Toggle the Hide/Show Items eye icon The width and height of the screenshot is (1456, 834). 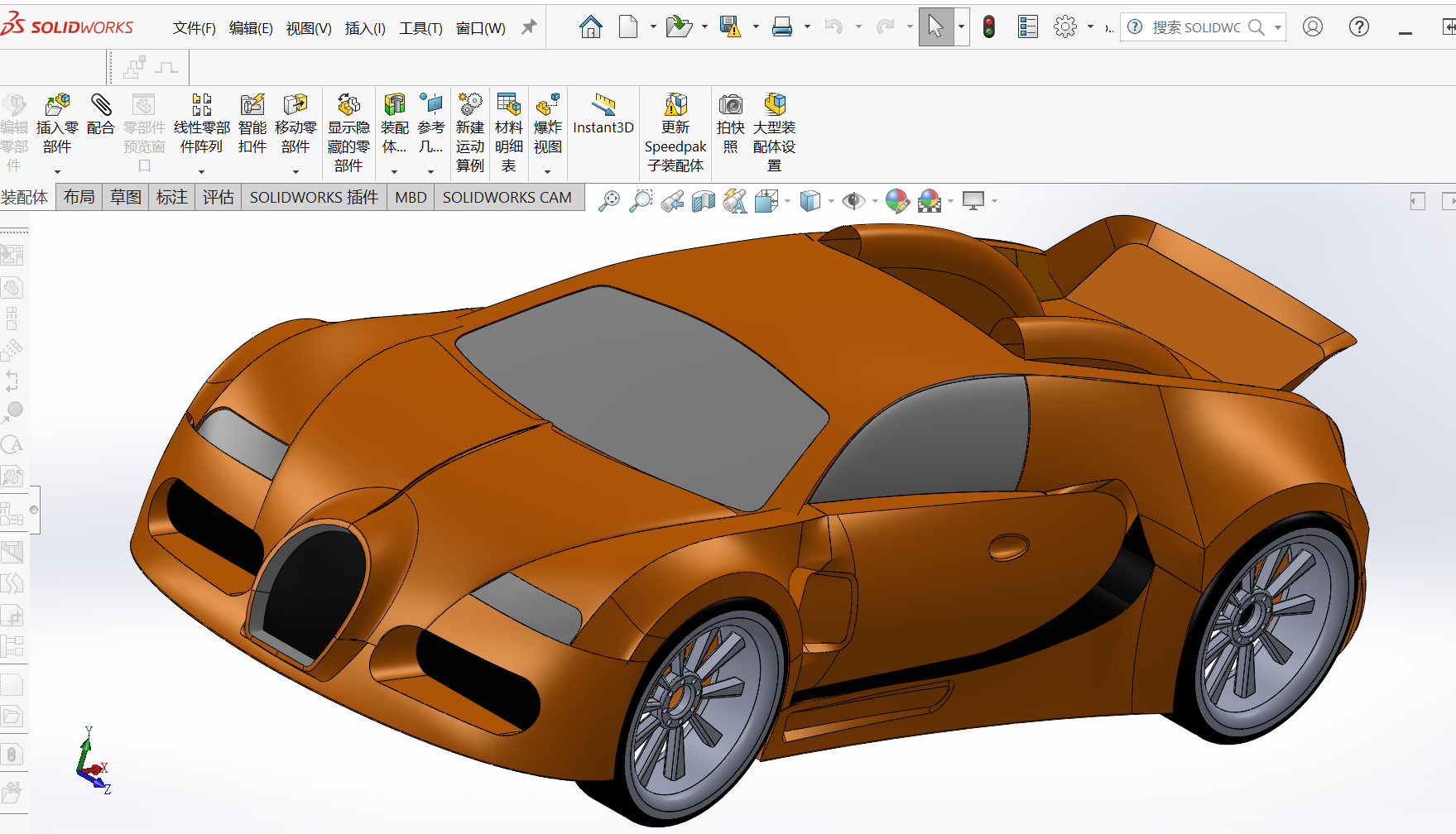click(x=853, y=201)
